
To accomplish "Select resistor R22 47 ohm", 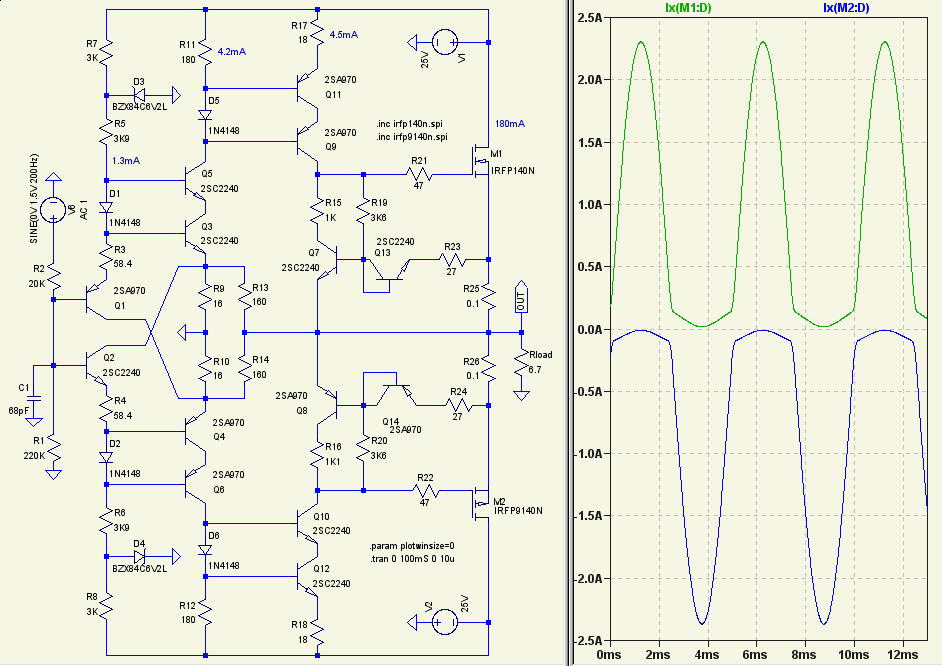I will [x=425, y=491].
